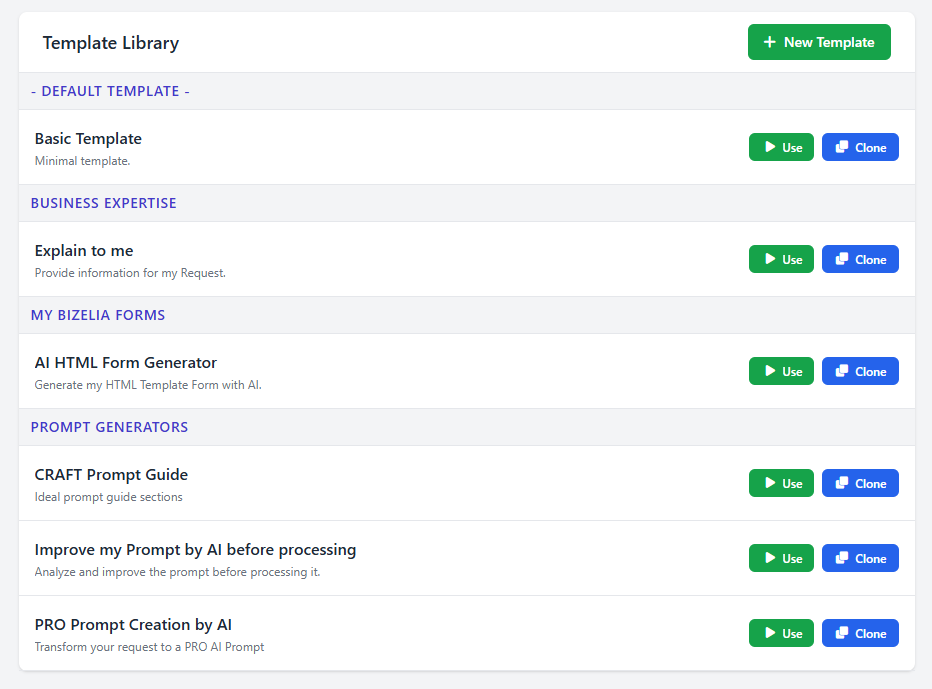This screenshot has width=932, height=689.
Task: Click play icon for Improve my Prompt template
Action: [770, 558]
